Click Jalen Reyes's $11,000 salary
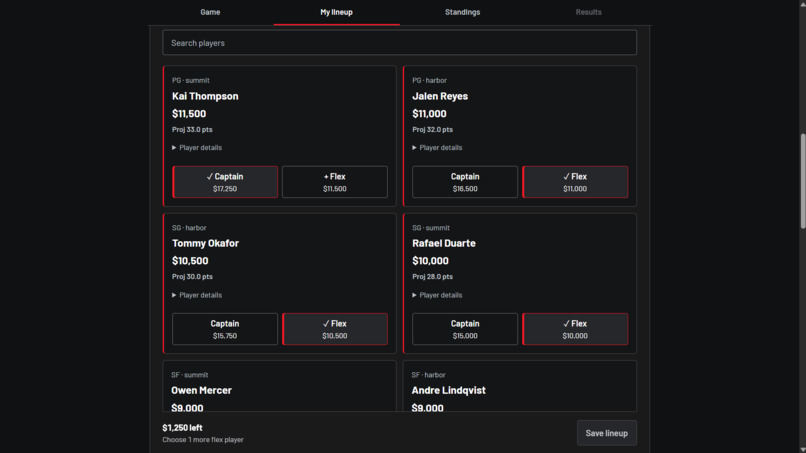This screenshot has height=453, width=806. tap(429, 114)
